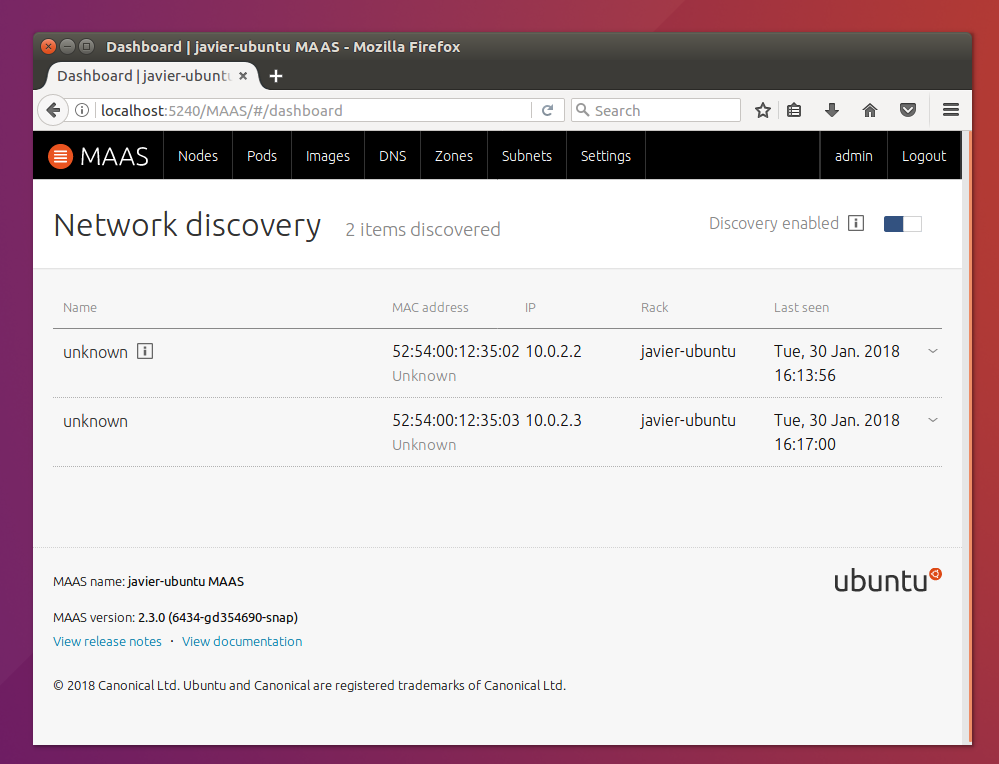Open the Pods page
The width and height of the screenshot is (999, 764).
[x=262, y=156]
